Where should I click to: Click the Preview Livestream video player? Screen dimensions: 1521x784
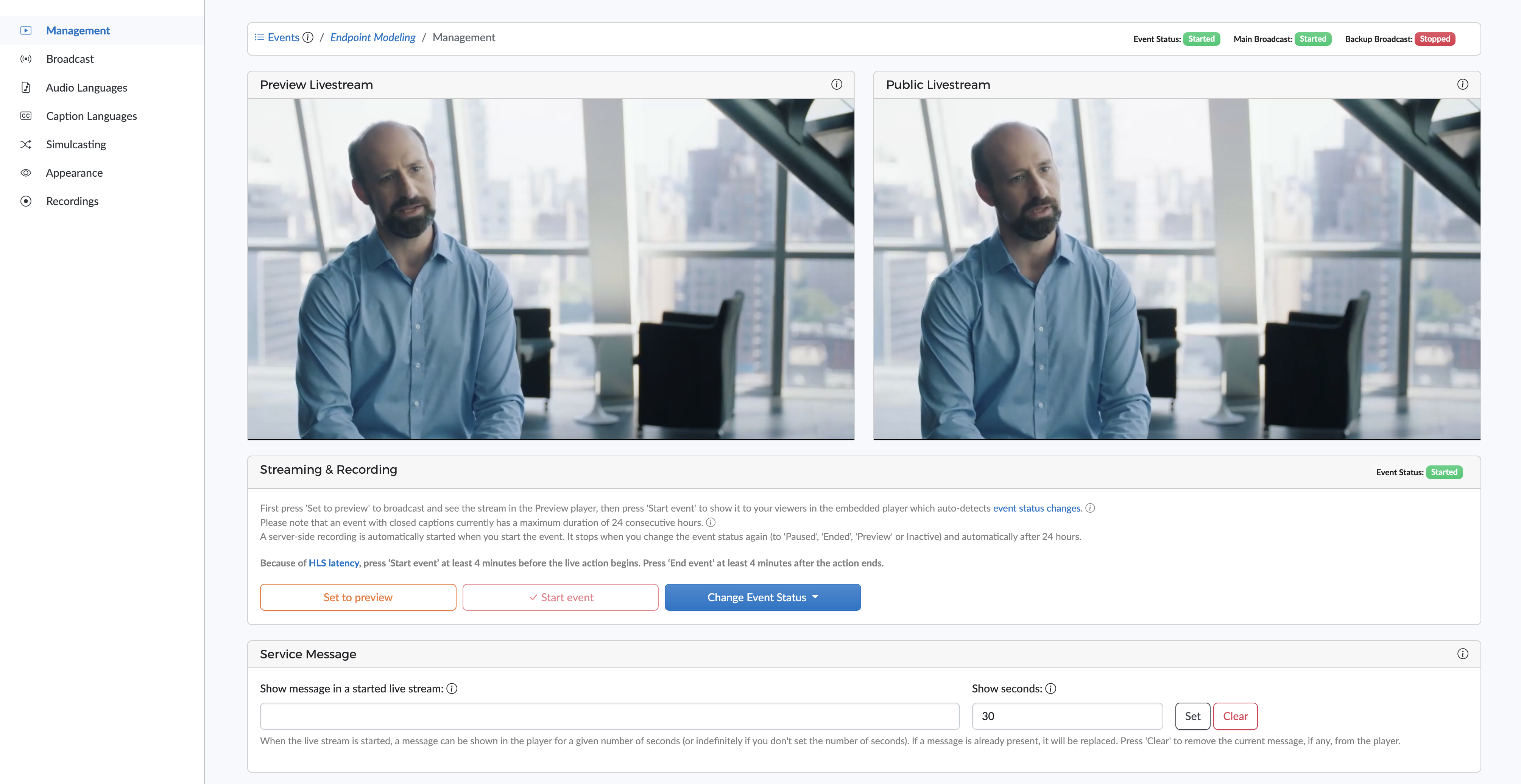551,269
